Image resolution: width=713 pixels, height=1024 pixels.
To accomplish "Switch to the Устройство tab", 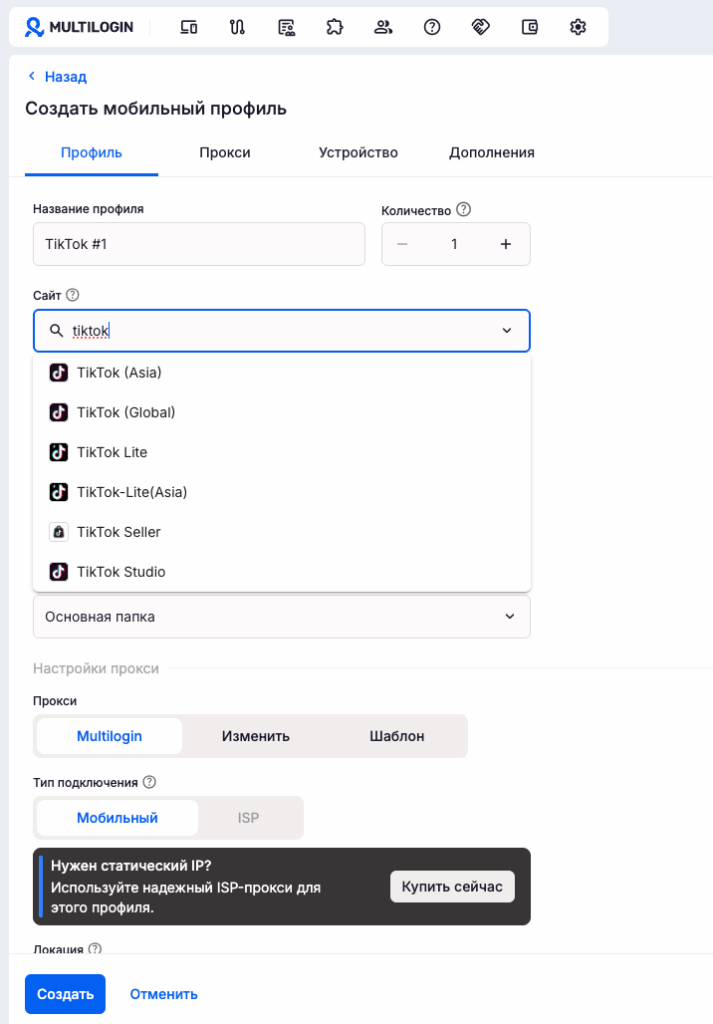I will pos(358,152).
